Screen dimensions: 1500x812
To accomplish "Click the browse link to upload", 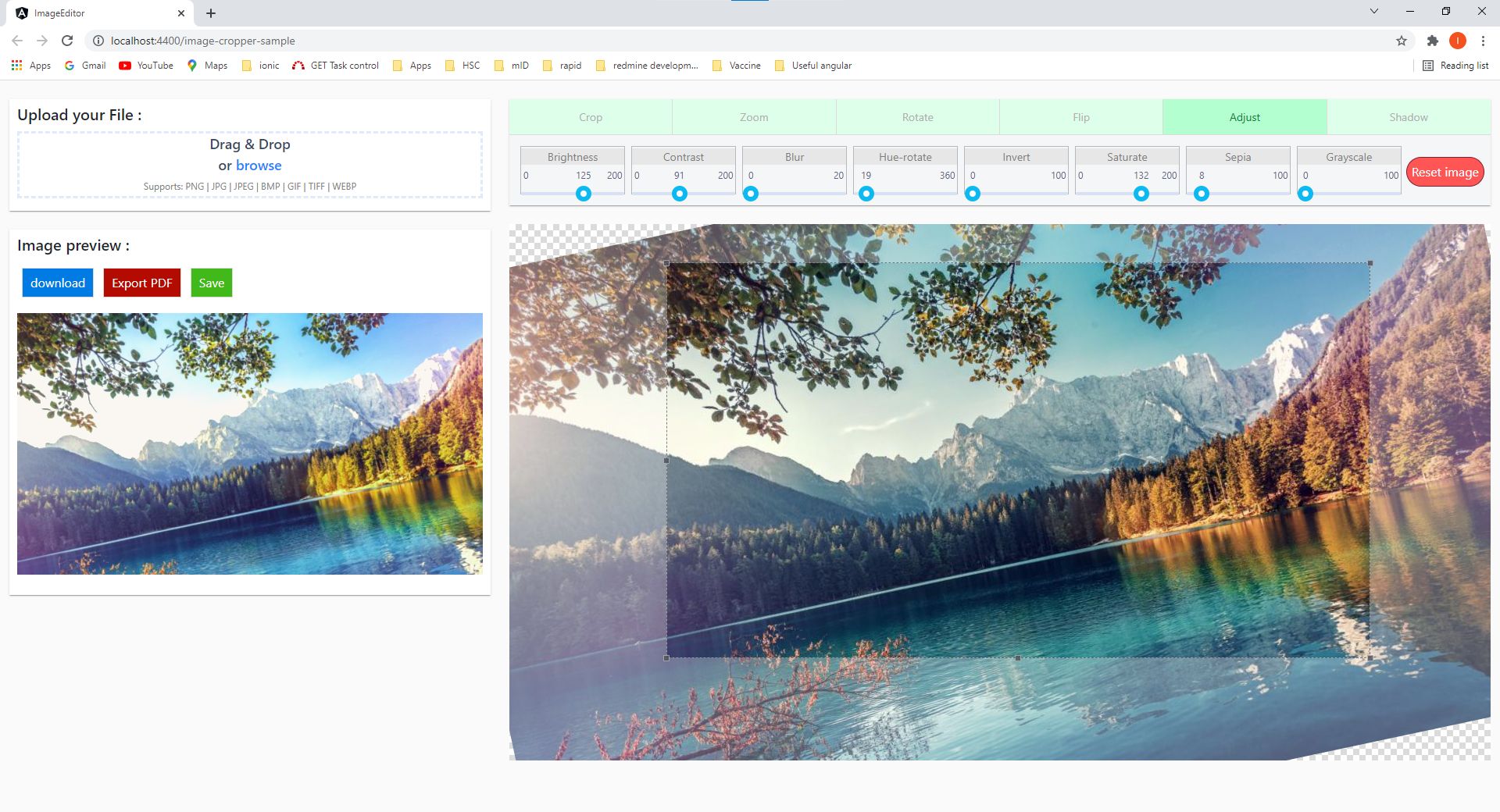I will coord(259,166).
